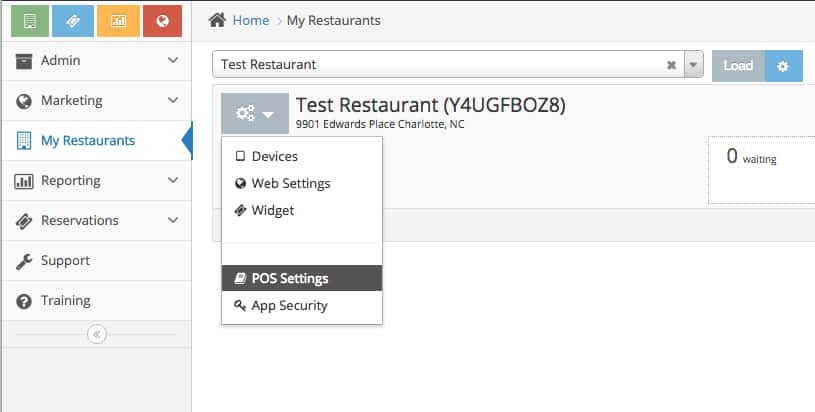Open the restaurant selector dropdown arrow
This screenshot has height=412, width=815.
pyautogui.click(x=694, y=65)
